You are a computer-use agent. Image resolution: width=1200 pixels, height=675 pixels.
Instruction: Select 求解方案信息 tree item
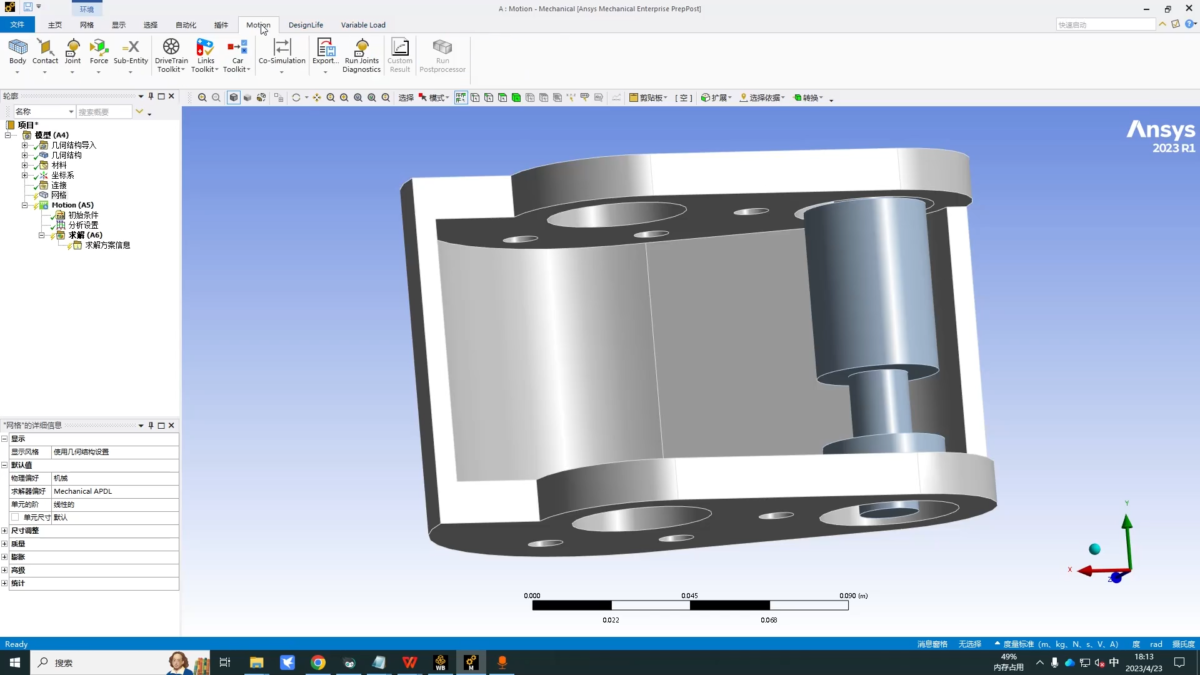pyautogui.click(x=107, y=245)
